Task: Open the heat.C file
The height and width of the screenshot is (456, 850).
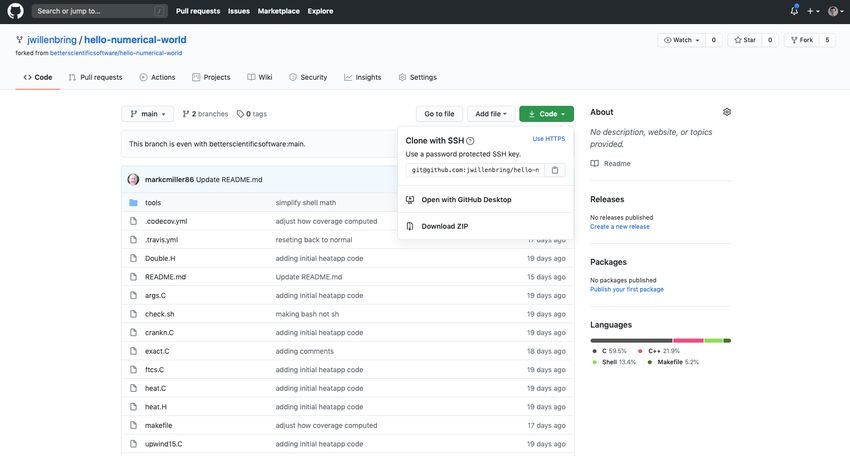Action: point(156,388)
